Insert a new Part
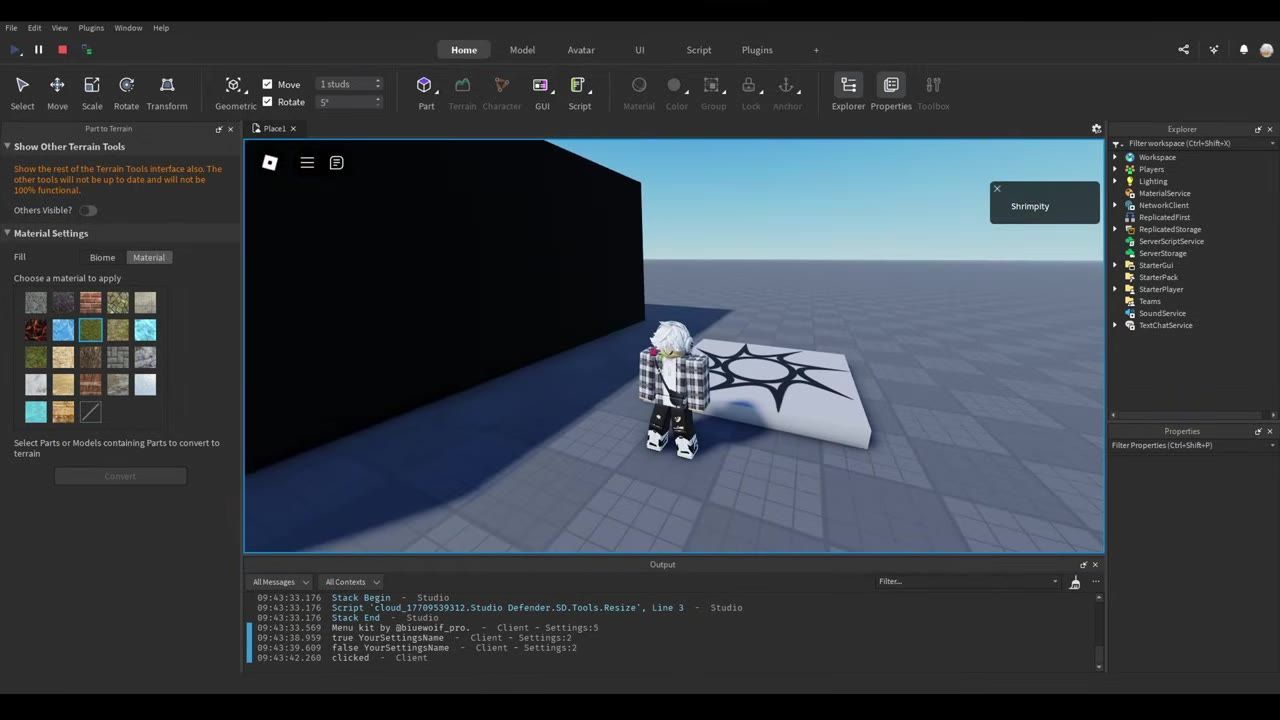The width and height of the screenshot is (1280, 720). pyautogui.click(x=426, y=93)
